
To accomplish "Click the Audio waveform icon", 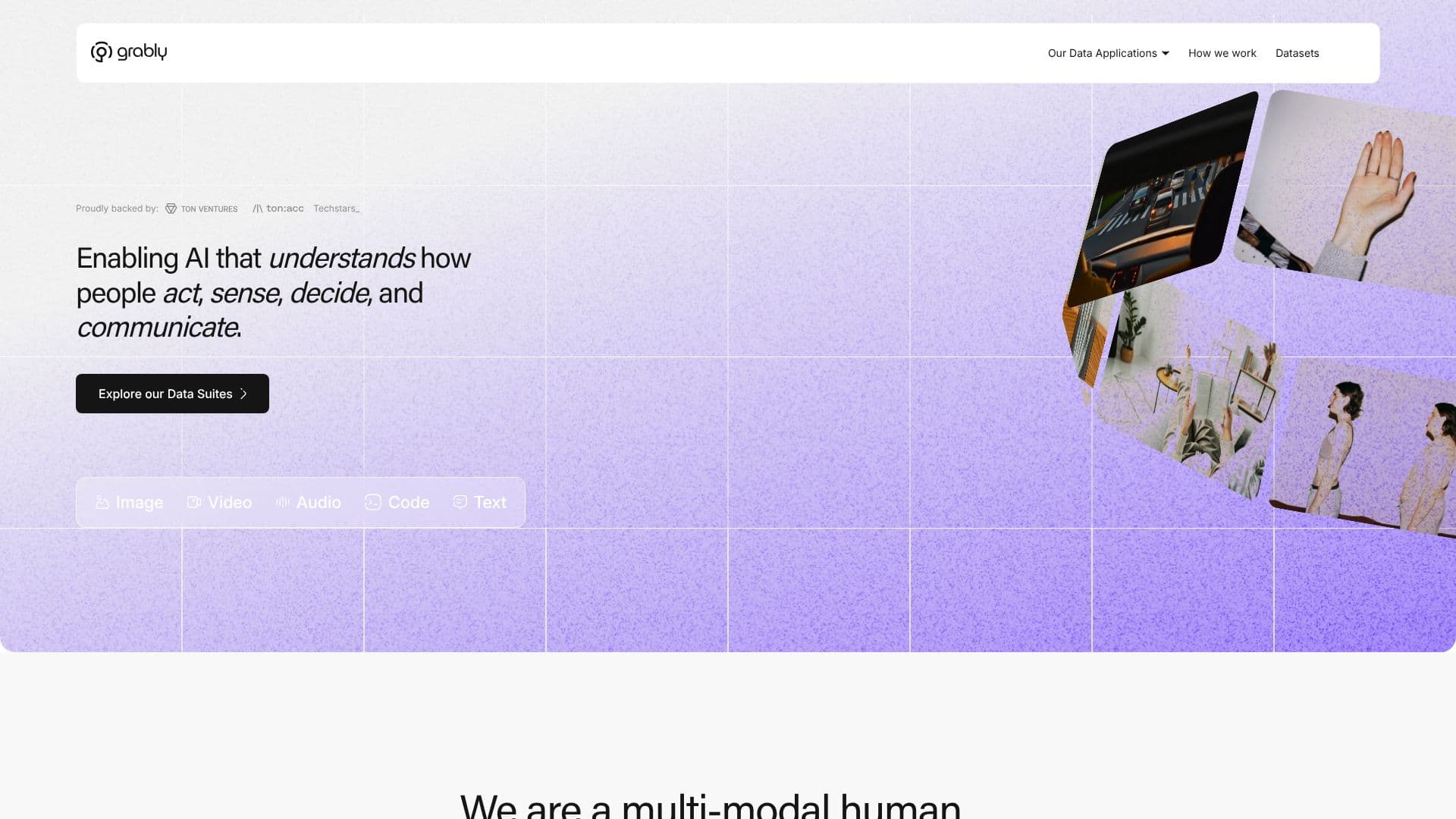I will tap(283, 502).
